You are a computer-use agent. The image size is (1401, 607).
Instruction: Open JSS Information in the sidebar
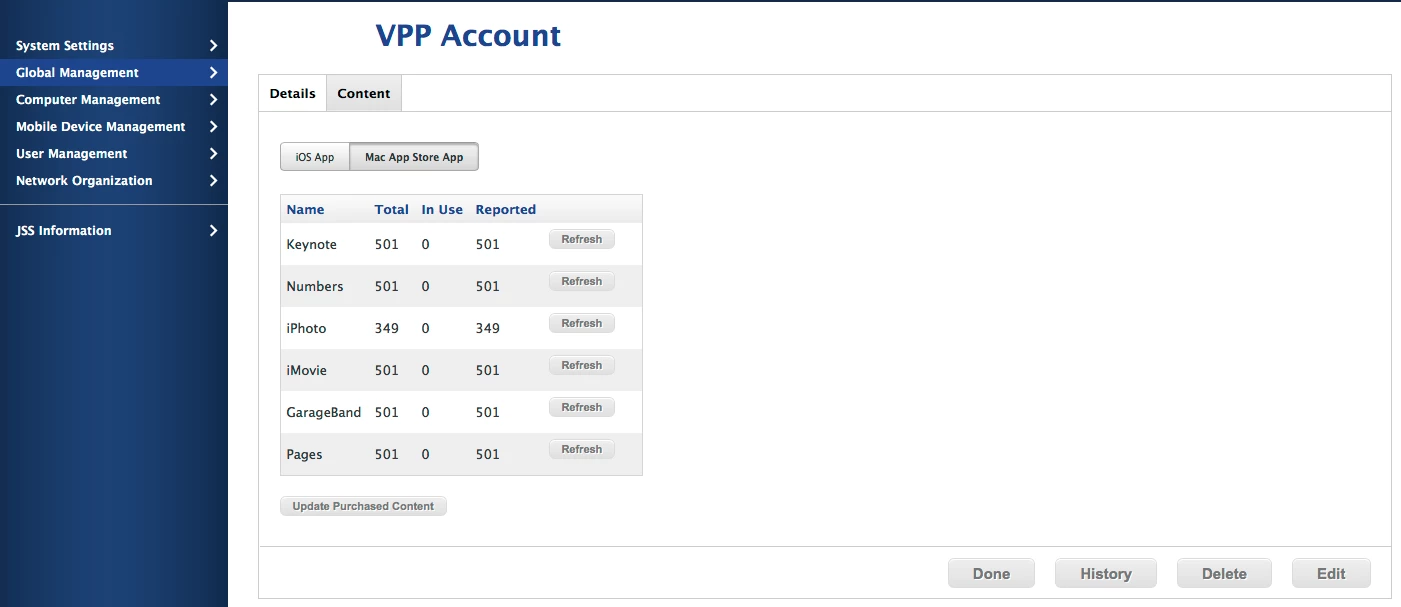(x=114, y=231)
